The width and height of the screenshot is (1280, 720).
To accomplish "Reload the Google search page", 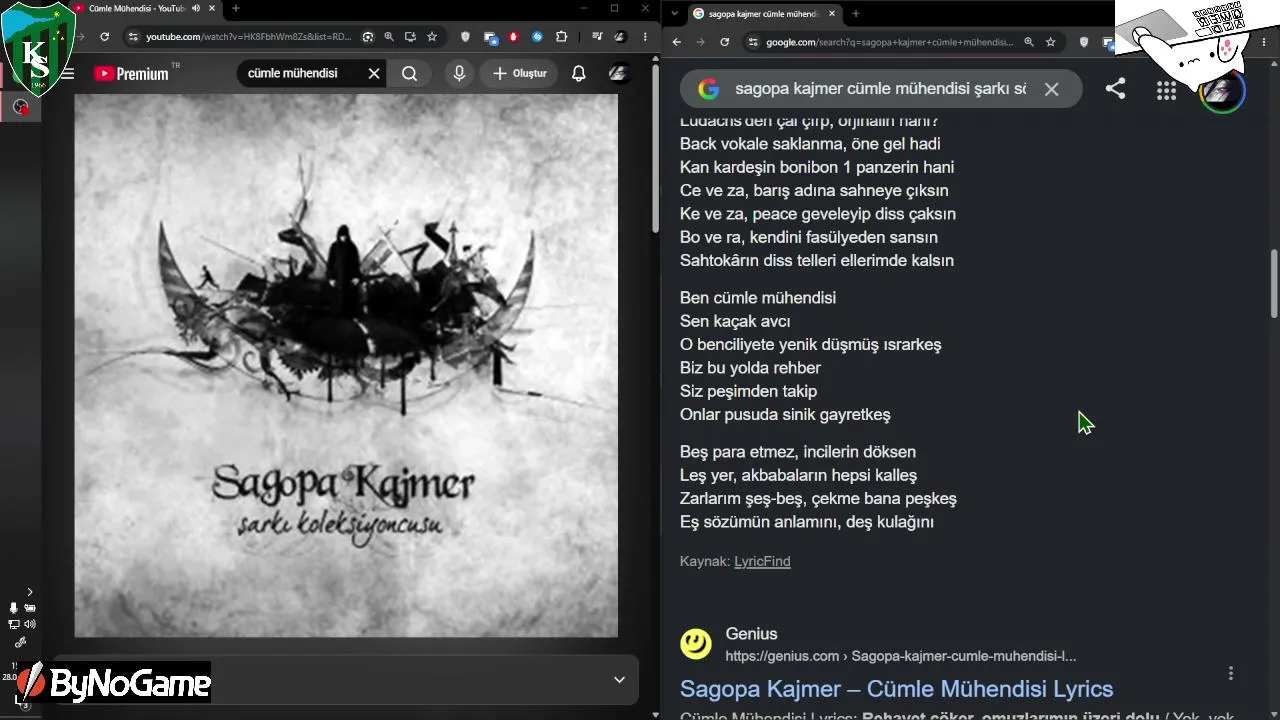I will 724,42.
